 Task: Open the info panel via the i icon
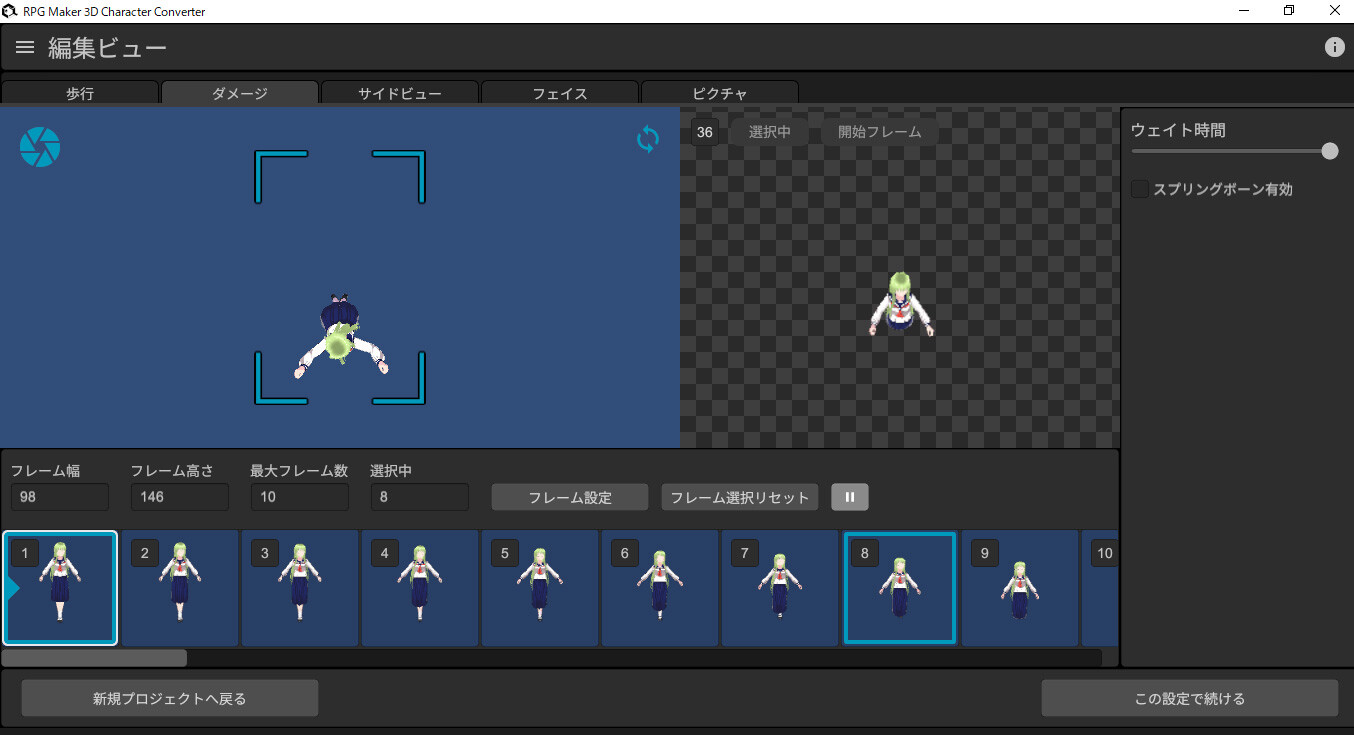(1334, 46)
